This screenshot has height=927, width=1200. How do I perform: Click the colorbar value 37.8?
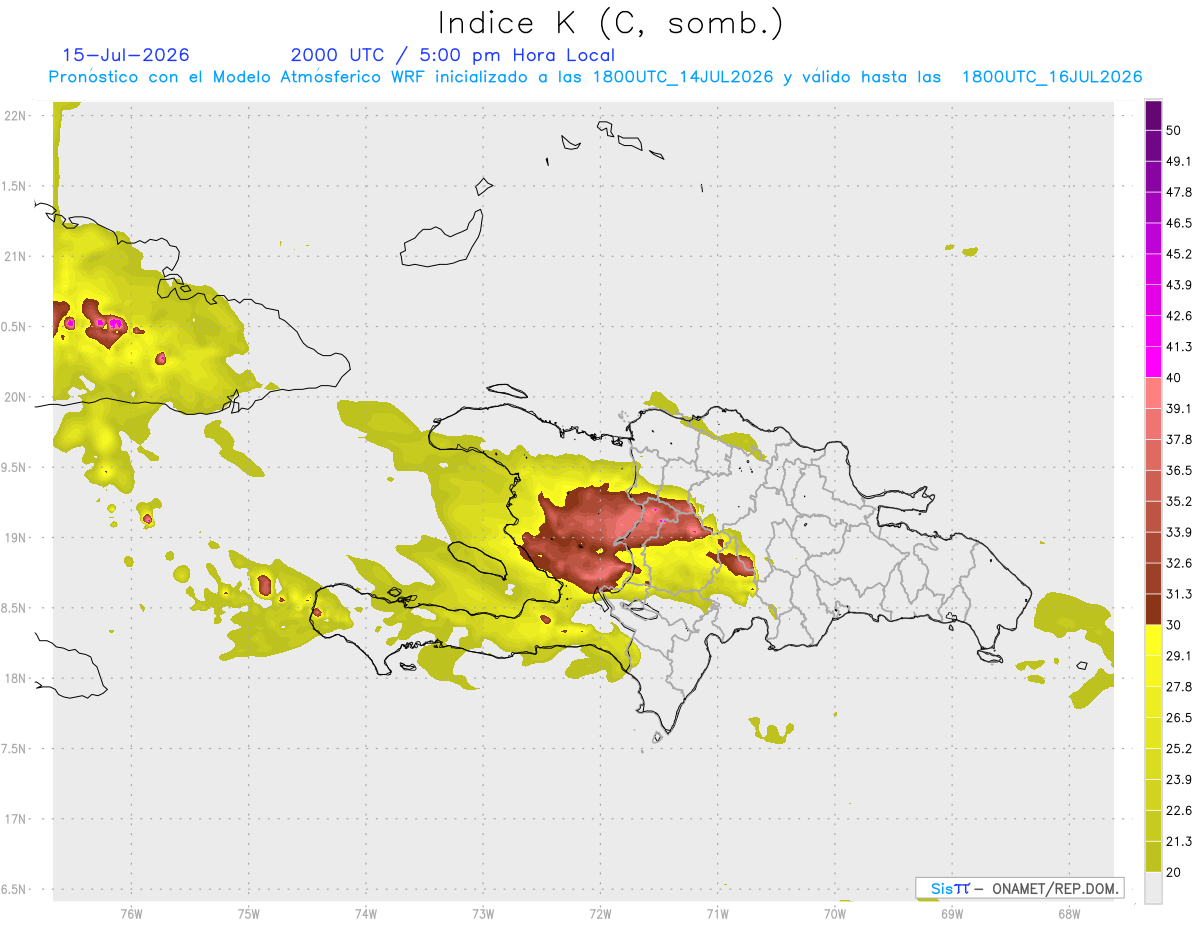[x=1178, y=439]
